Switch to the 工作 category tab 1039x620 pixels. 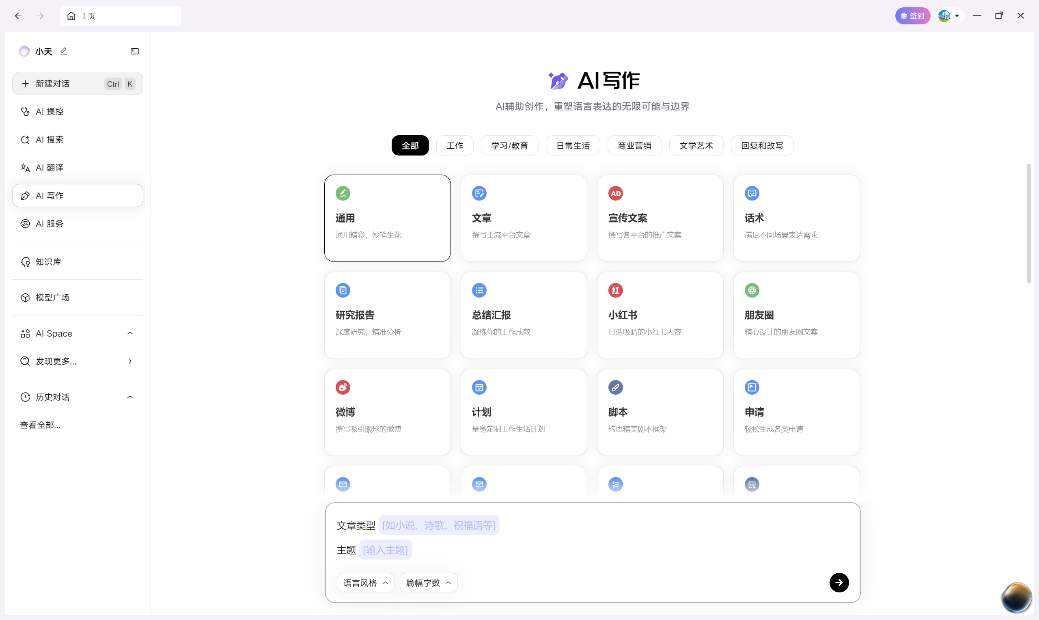[x=455, y=146]
